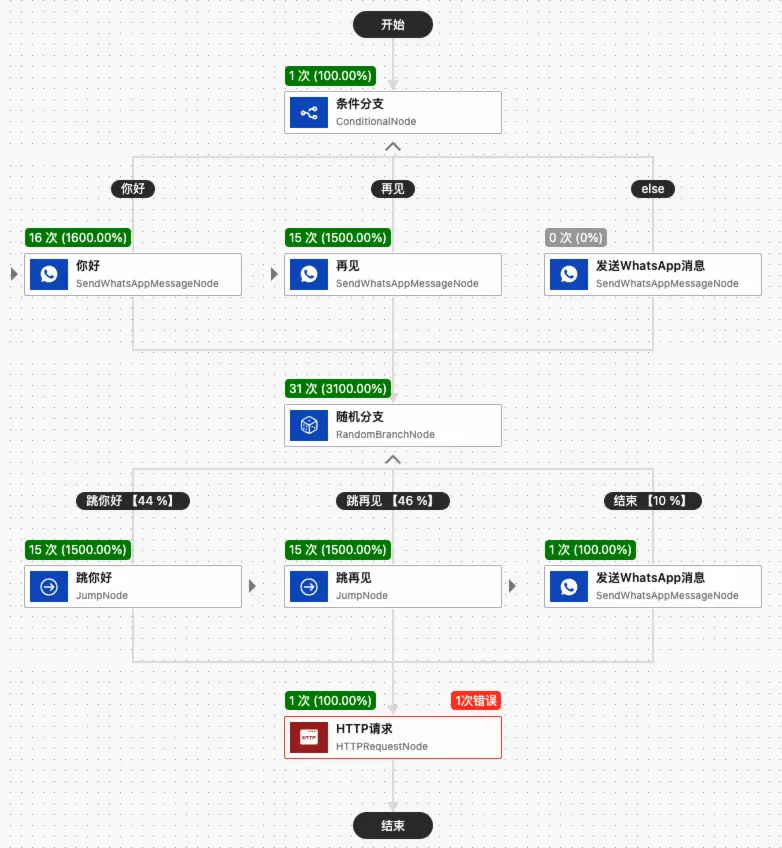The image size is (782, 848).
Task: Click WhatsApp icon on 再见 node
Action: click(309, 274)
